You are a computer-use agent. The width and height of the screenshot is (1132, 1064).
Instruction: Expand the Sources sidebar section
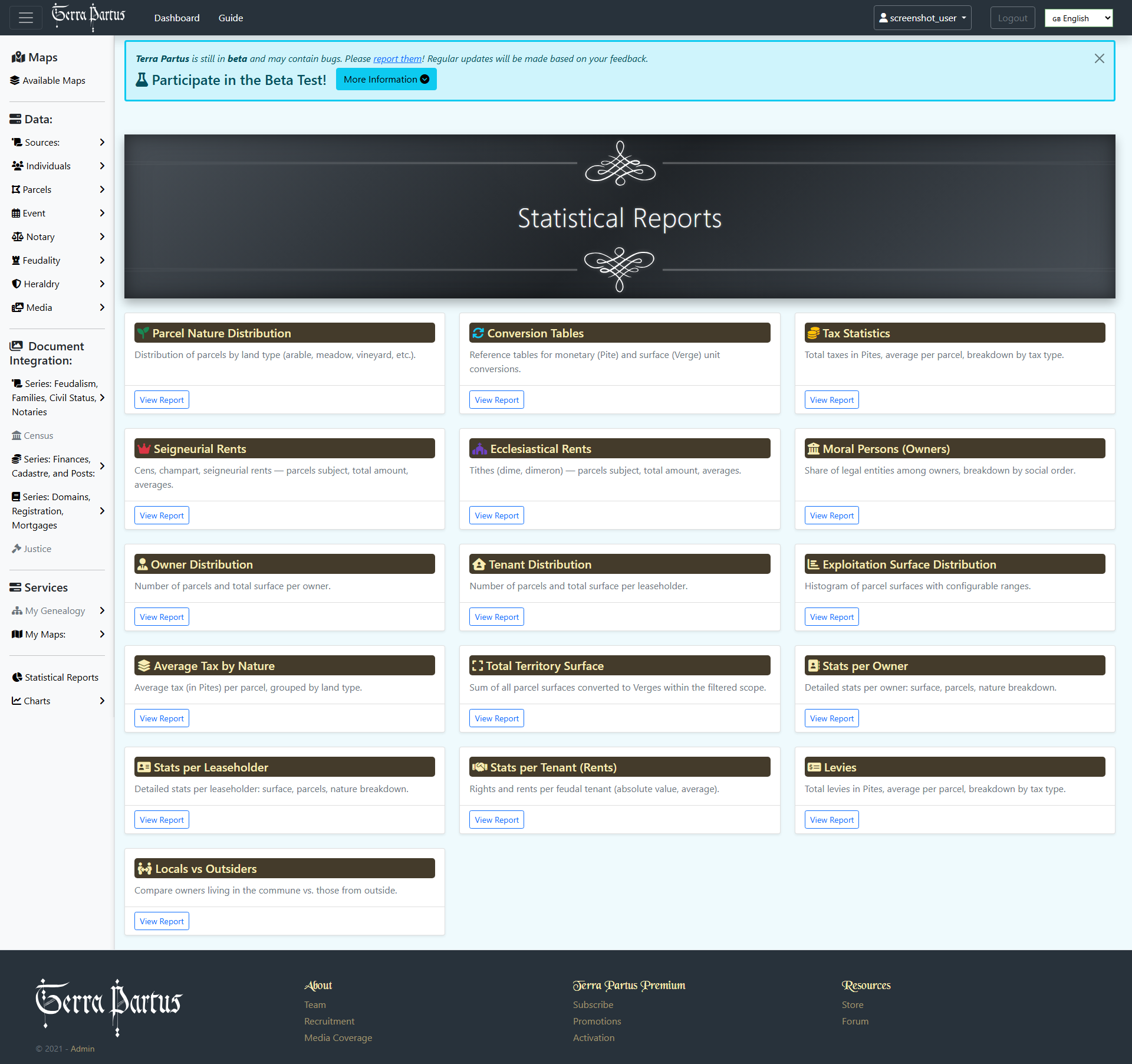pos(102,142)
